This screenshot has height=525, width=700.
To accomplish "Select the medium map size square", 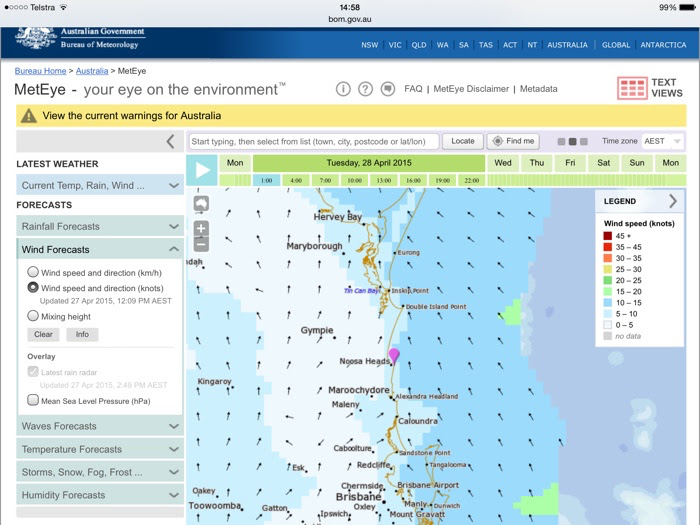I will click(x=572, y=142).
